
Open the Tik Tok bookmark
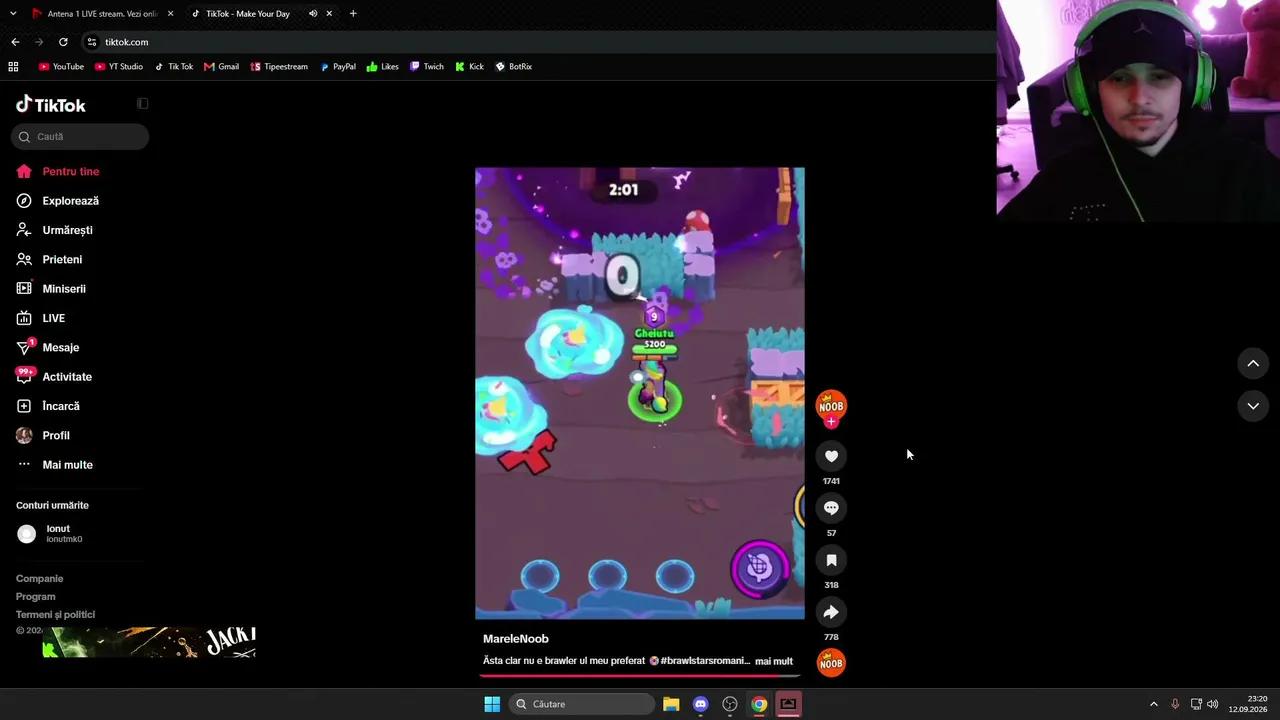pyautogui.click(x=174, y=67)
